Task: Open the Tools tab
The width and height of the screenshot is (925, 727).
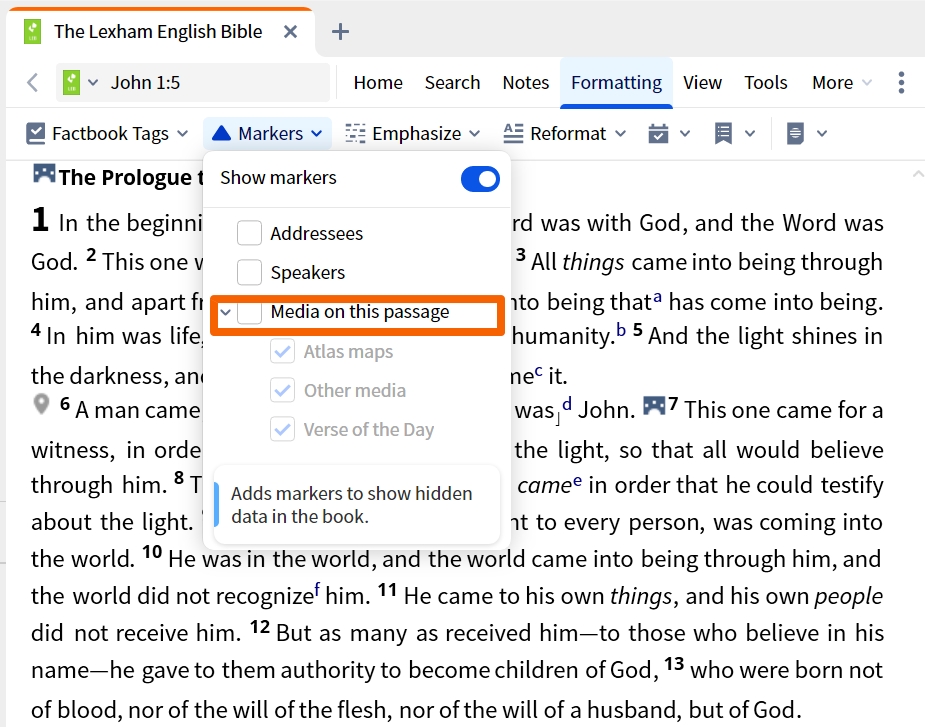Action: (766, 83)
